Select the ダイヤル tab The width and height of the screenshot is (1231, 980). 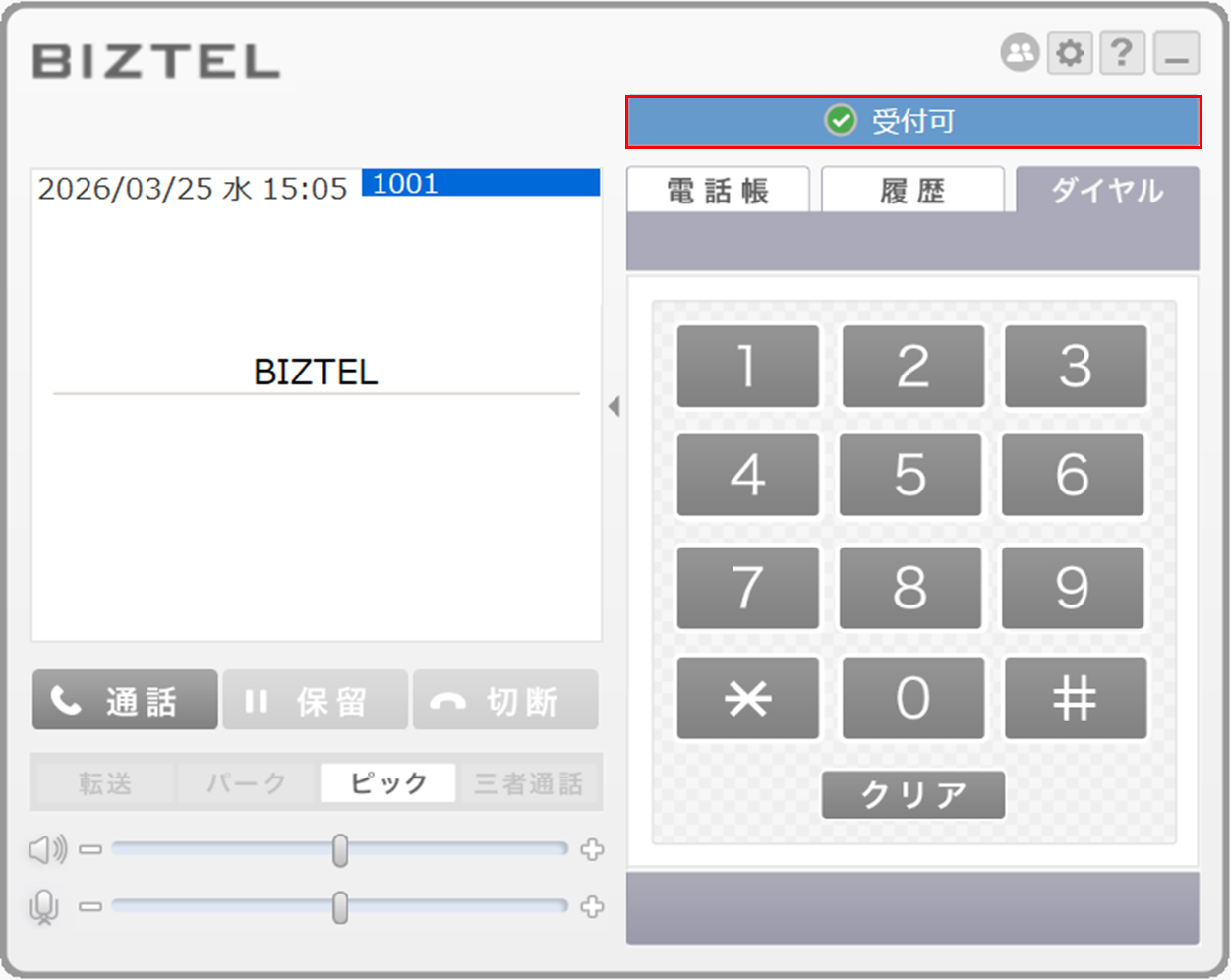(1107, 191)
